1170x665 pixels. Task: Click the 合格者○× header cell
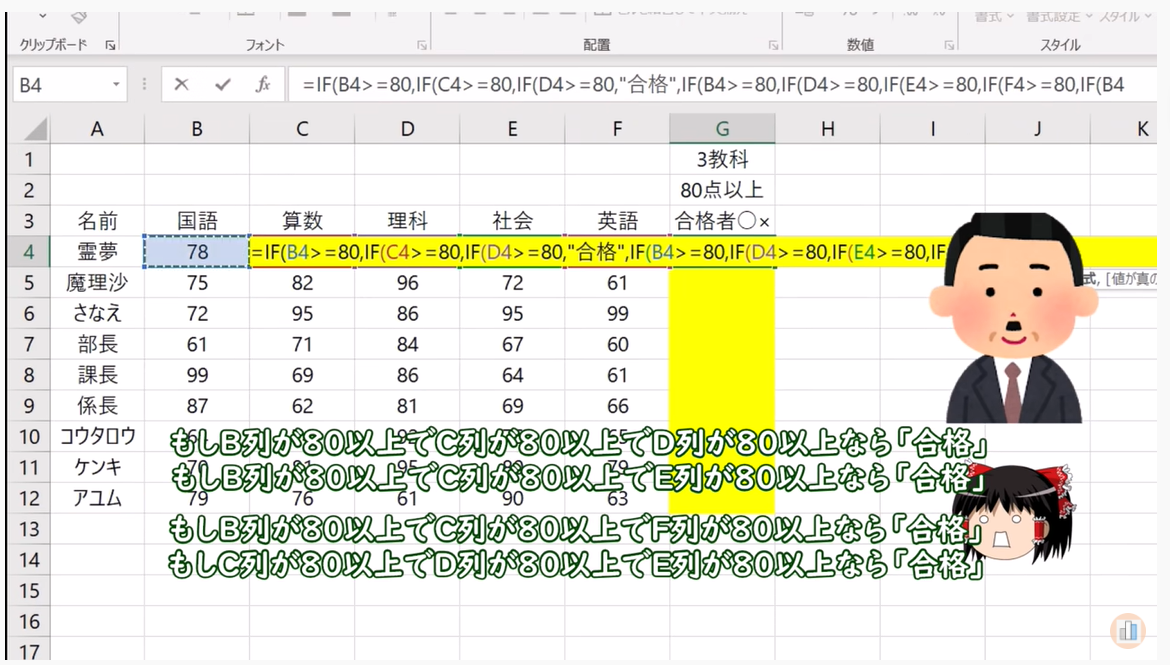pos(722,221)
